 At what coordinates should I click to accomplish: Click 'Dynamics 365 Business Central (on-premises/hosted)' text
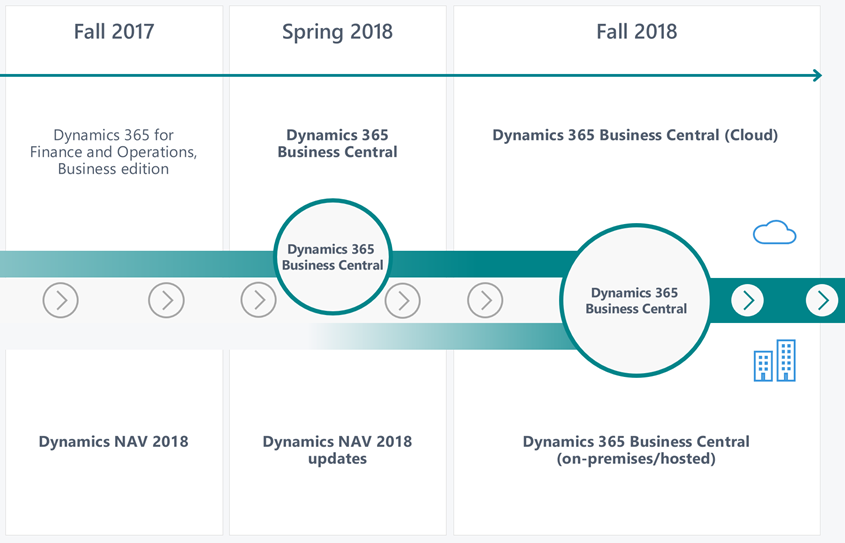click(x=636, y=450)
